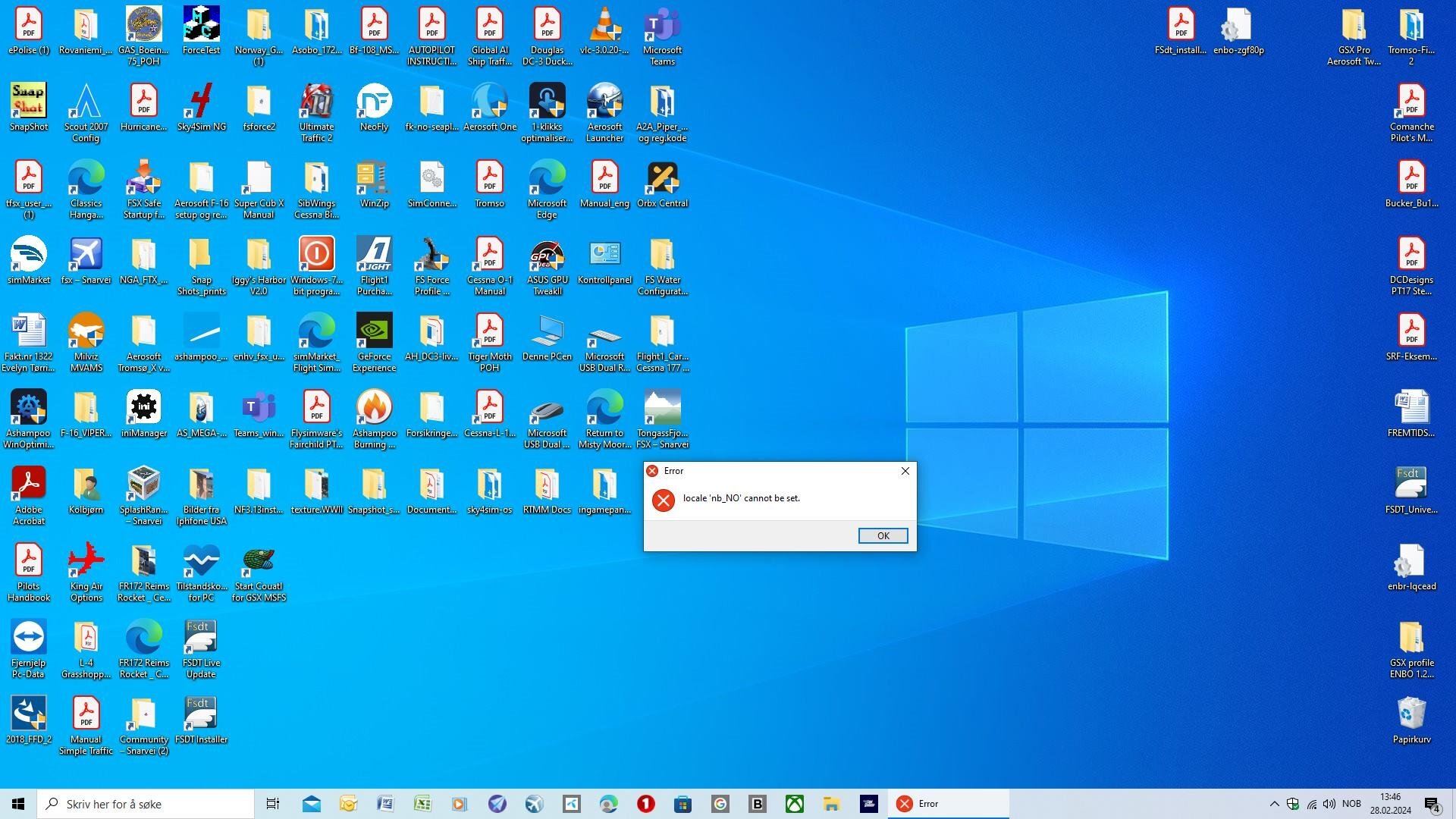Select the FS Force Profile icon

pos(431,266)
